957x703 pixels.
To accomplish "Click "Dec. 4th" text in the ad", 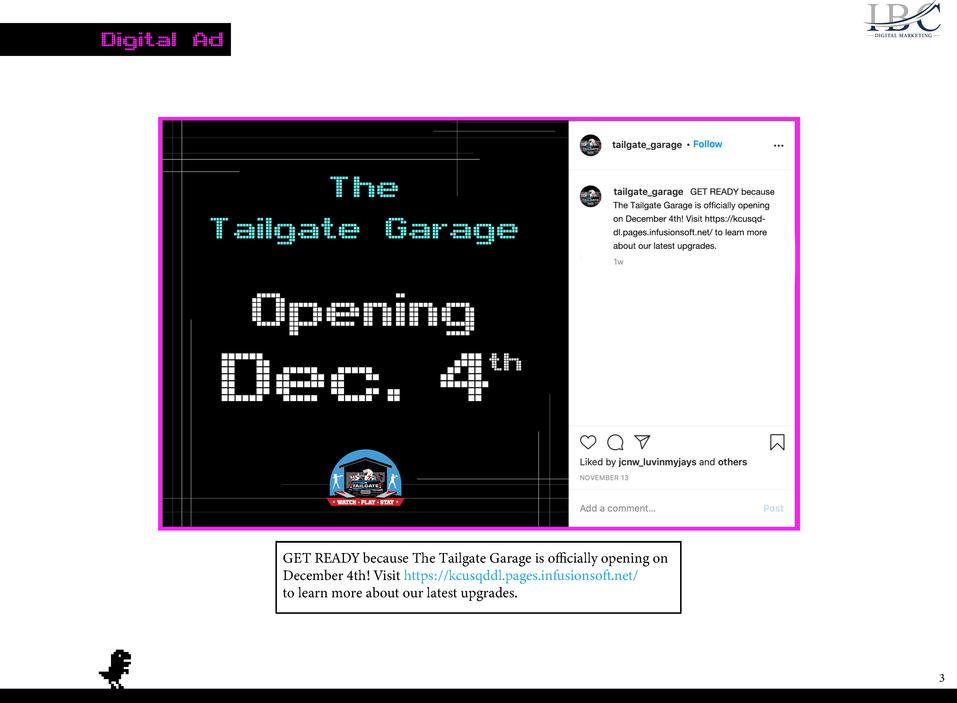I will pyautogui.click(x=371, y=377).
